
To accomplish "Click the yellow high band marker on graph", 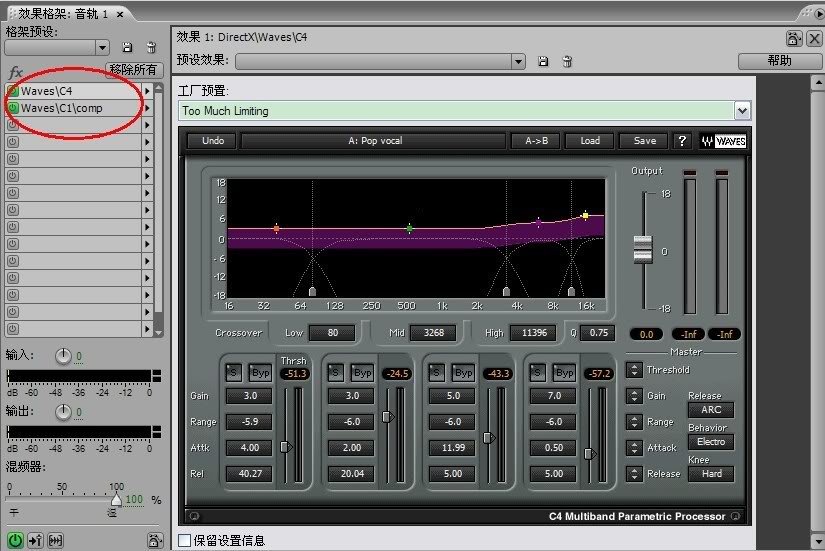I will pos(585,215).
